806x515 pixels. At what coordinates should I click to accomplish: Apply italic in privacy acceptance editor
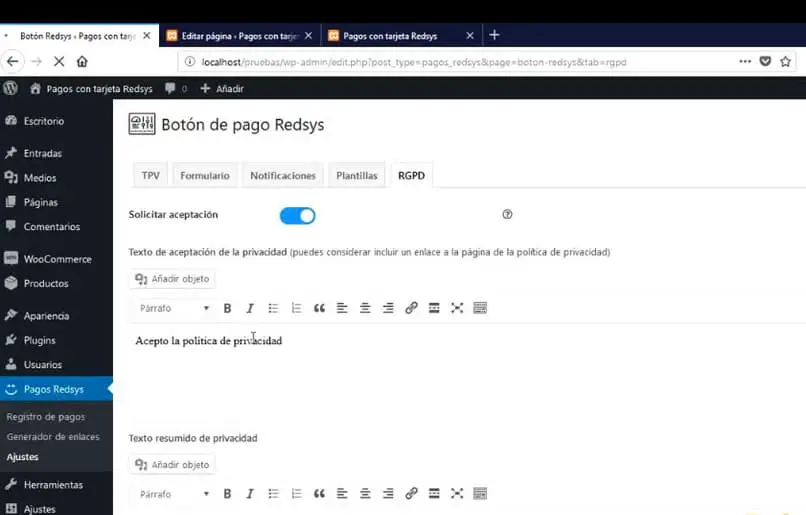click(250, 308)
